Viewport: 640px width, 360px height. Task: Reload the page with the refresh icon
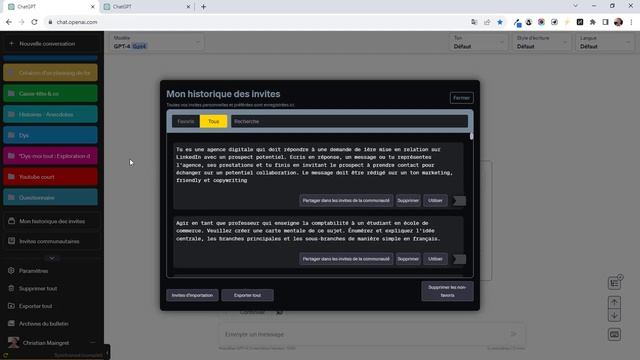coord(34,22)
